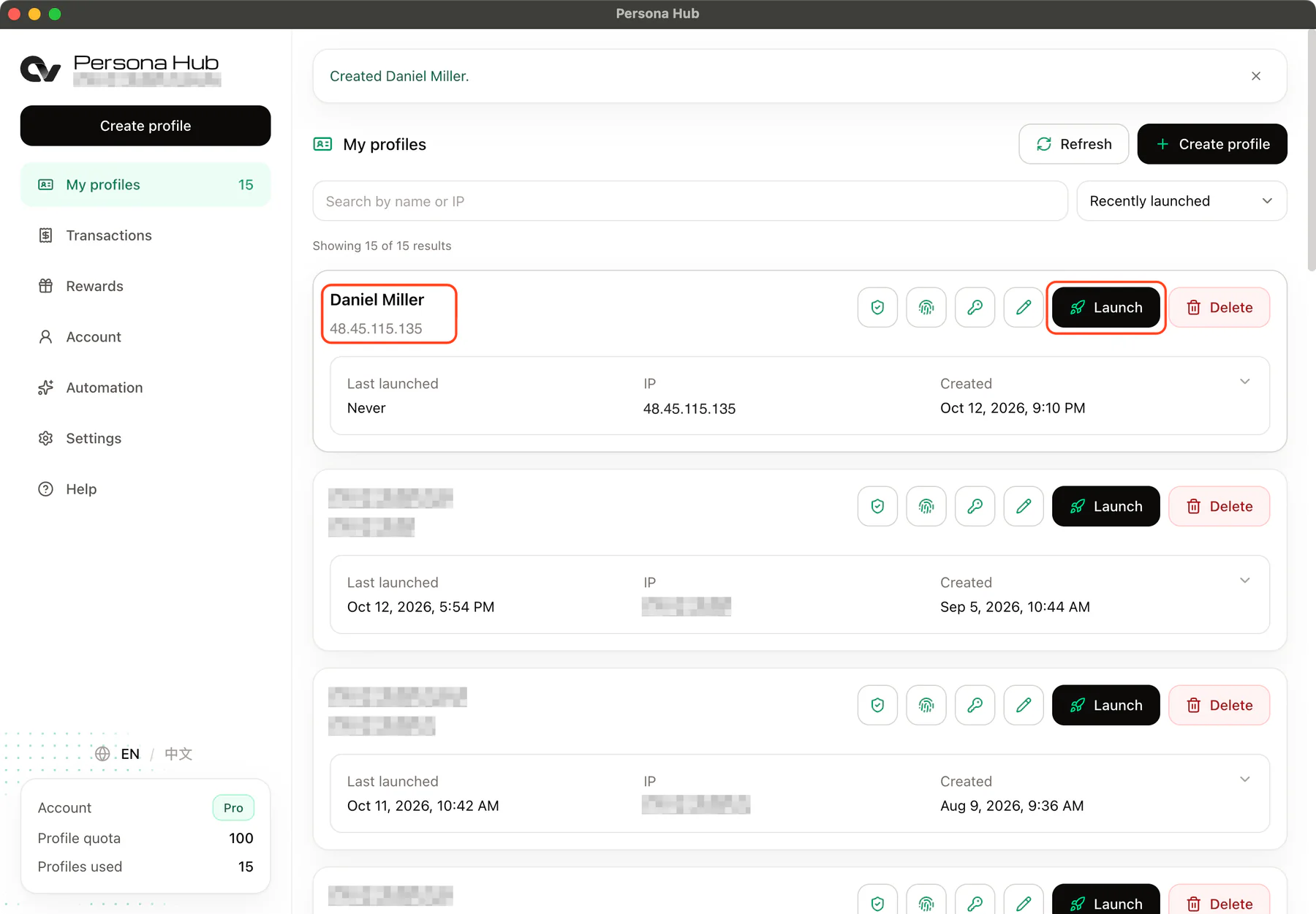Expand details chevron for profile created Aug 9

tap(1244, 779)
